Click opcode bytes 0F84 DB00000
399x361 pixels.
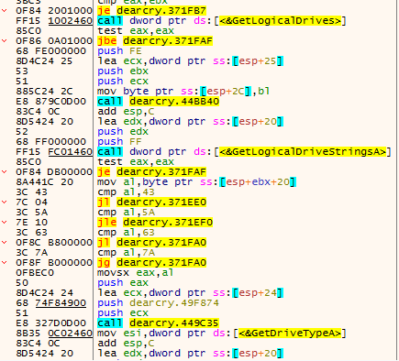[54, 172]
